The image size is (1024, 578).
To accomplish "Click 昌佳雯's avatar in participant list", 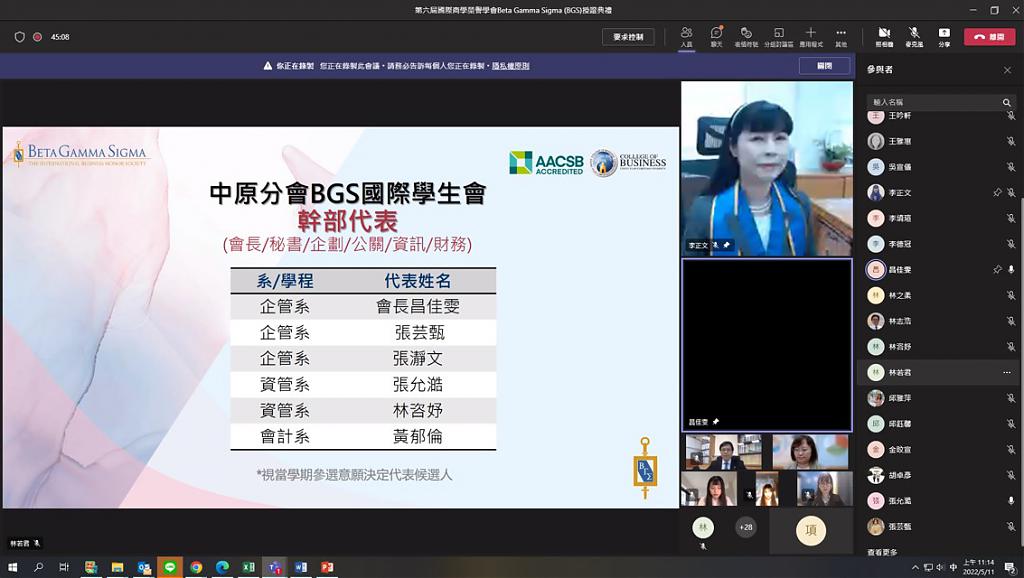I will [x=876, y=270].
